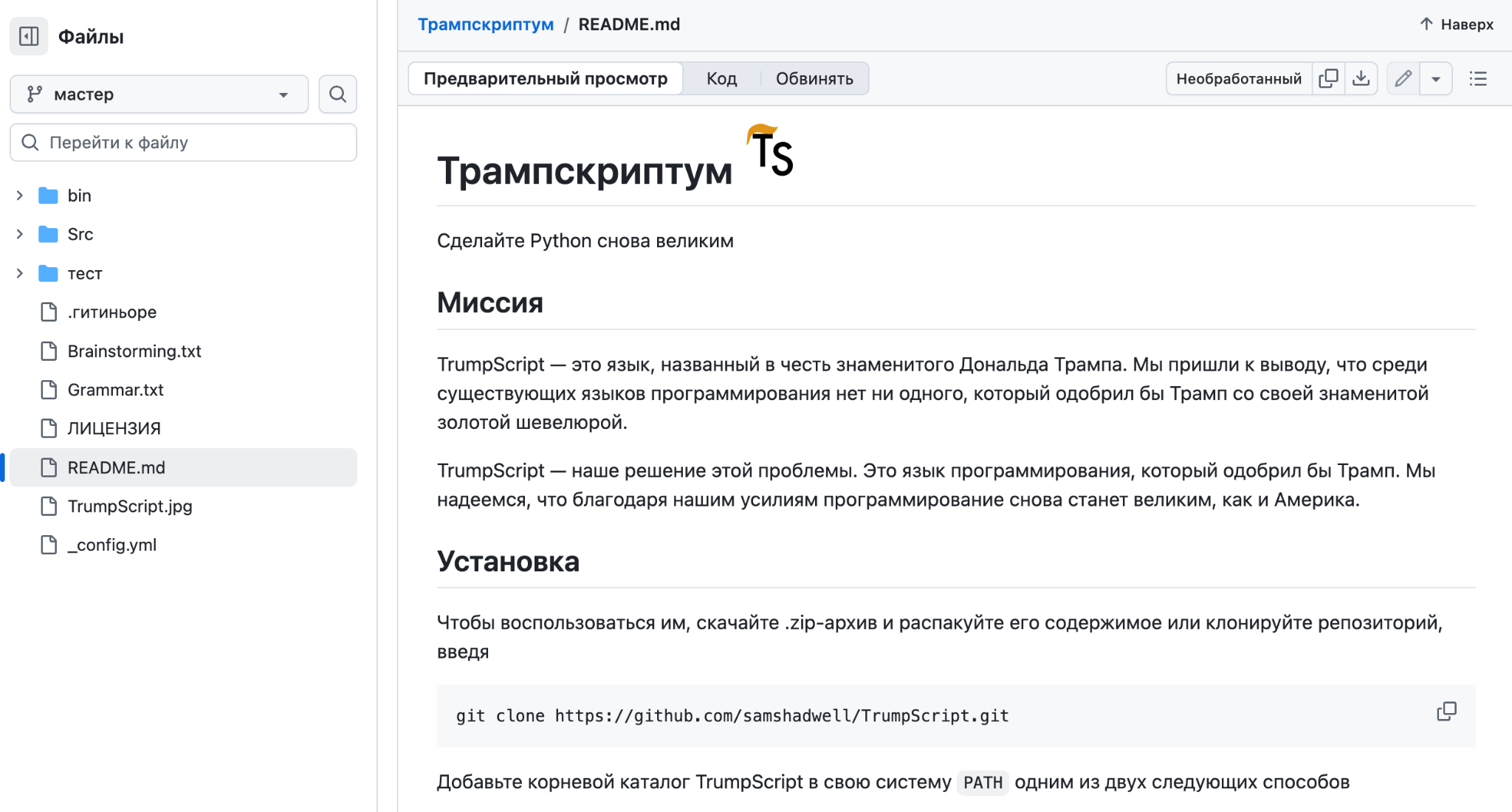The image size is (1512, 812).
Task: Click the Перейти к файлу field
Action: 182,142
